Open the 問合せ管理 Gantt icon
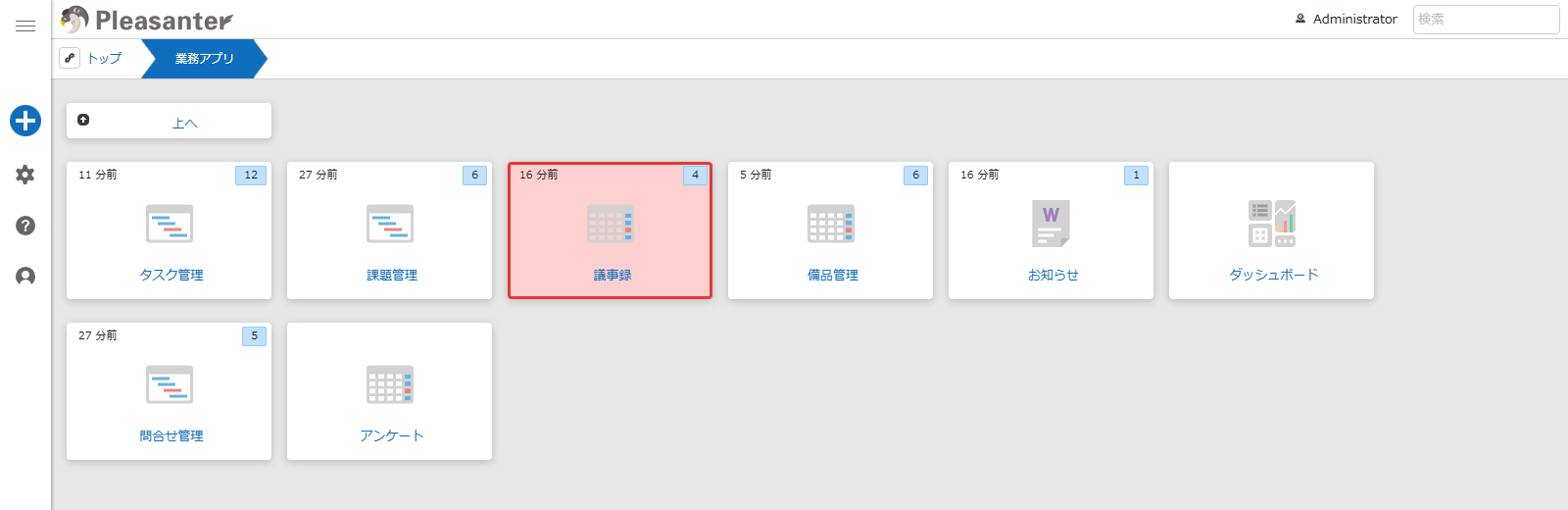 (x=170, y=384)
